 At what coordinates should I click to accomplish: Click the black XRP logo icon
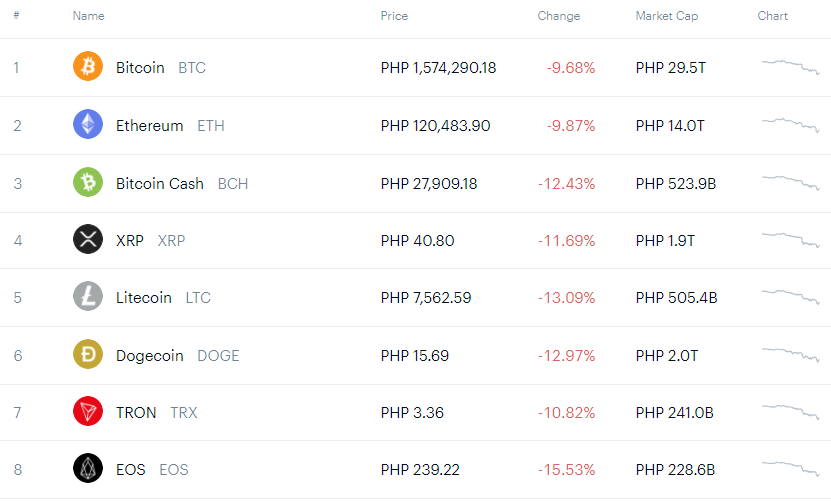[87, 239]
